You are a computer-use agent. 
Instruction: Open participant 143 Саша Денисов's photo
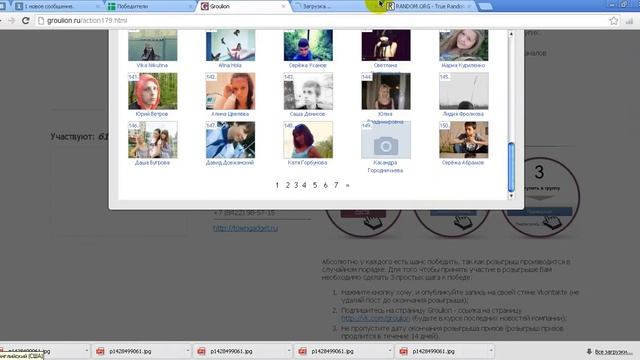pos(308,91)
